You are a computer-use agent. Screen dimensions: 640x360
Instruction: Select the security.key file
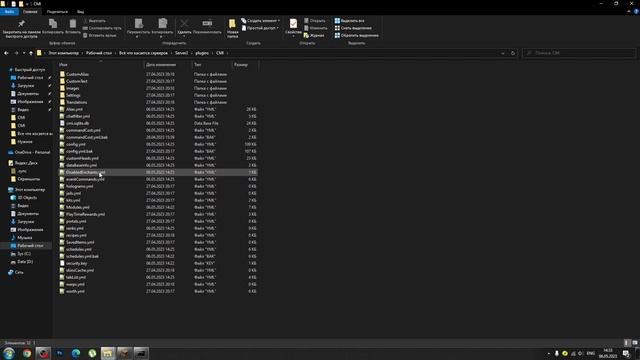click(76, 263)
